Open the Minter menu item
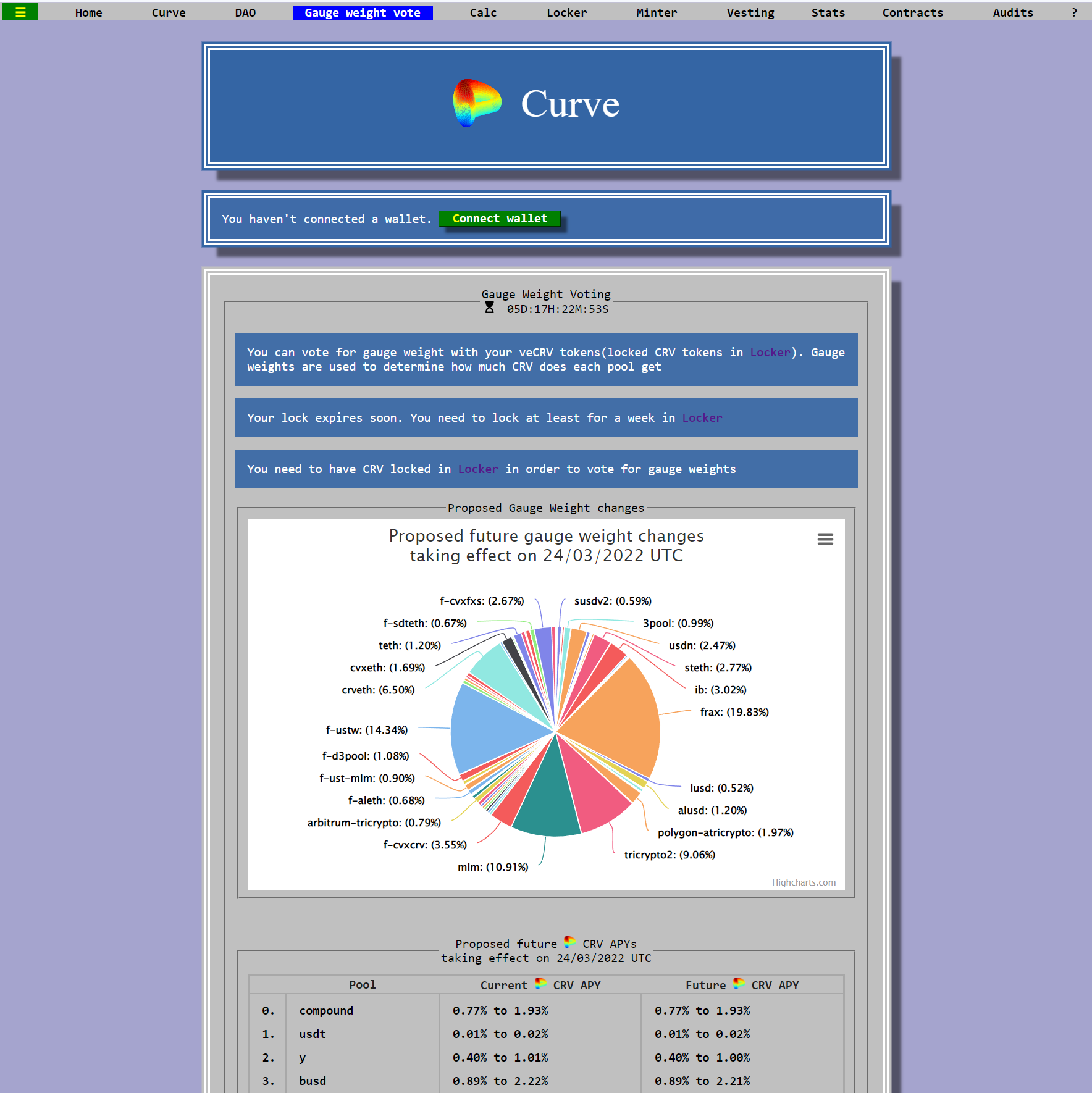 pos(657,12)
